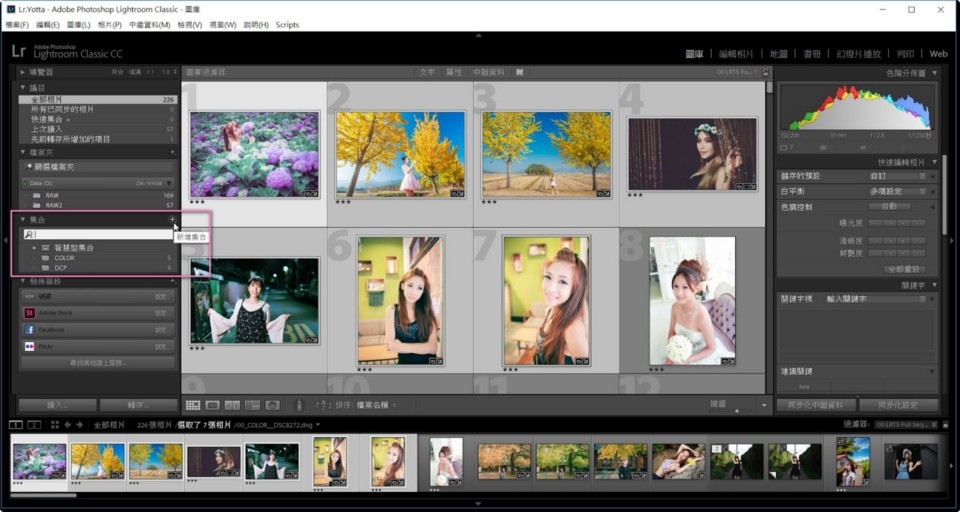Screen dimensions: 960x512
Task: Collapse the left panel group arrow
Action: [x=5, y=241]
